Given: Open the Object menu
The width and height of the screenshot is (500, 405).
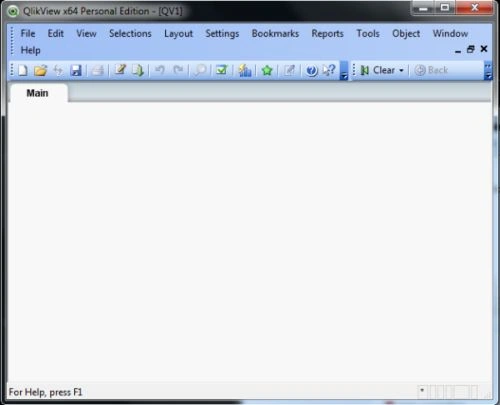Looking at the screenshot, I should pyautogui.click(x=406, y=34).
